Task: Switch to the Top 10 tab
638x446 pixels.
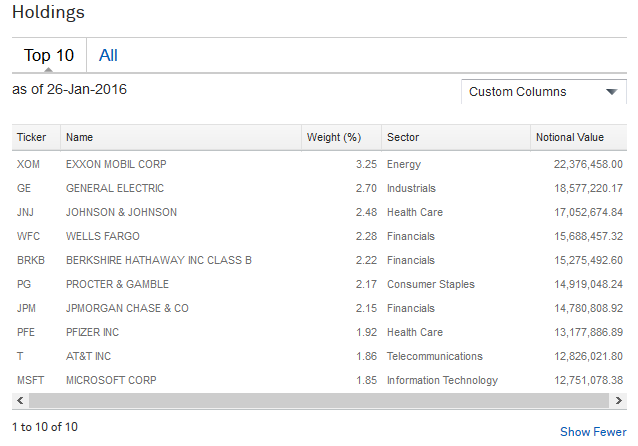Action: 49,55
